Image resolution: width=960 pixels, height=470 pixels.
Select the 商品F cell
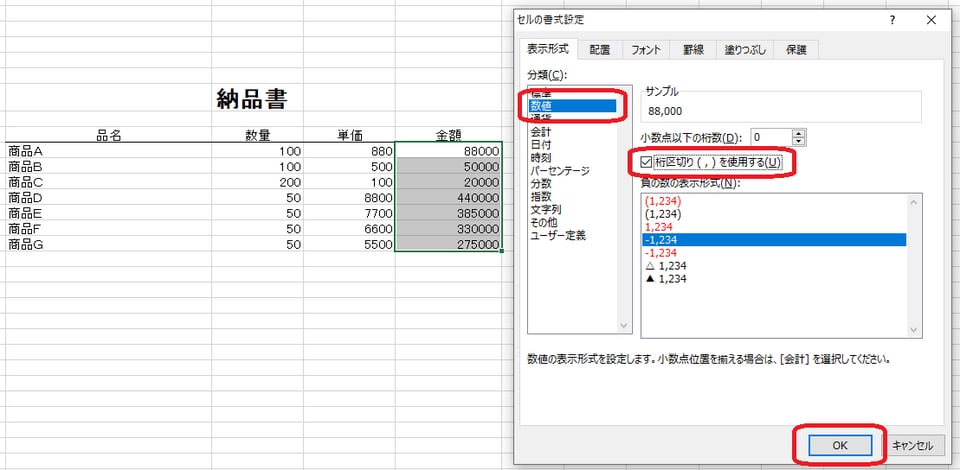coord(109,229)
